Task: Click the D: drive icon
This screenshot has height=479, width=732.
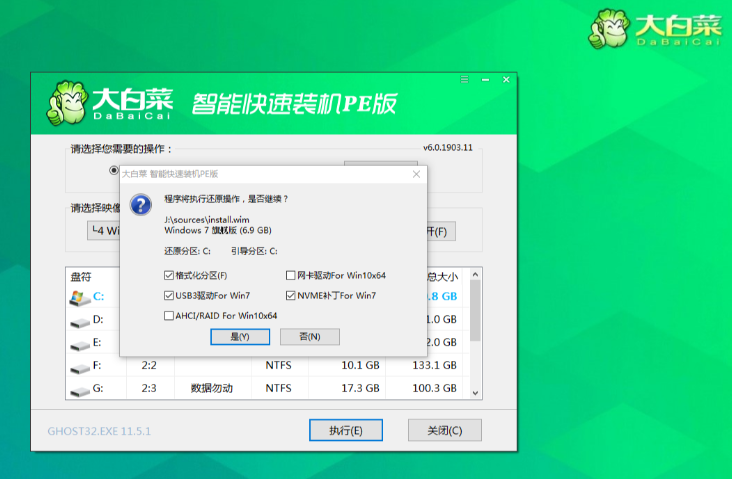Action: point(80,322)
